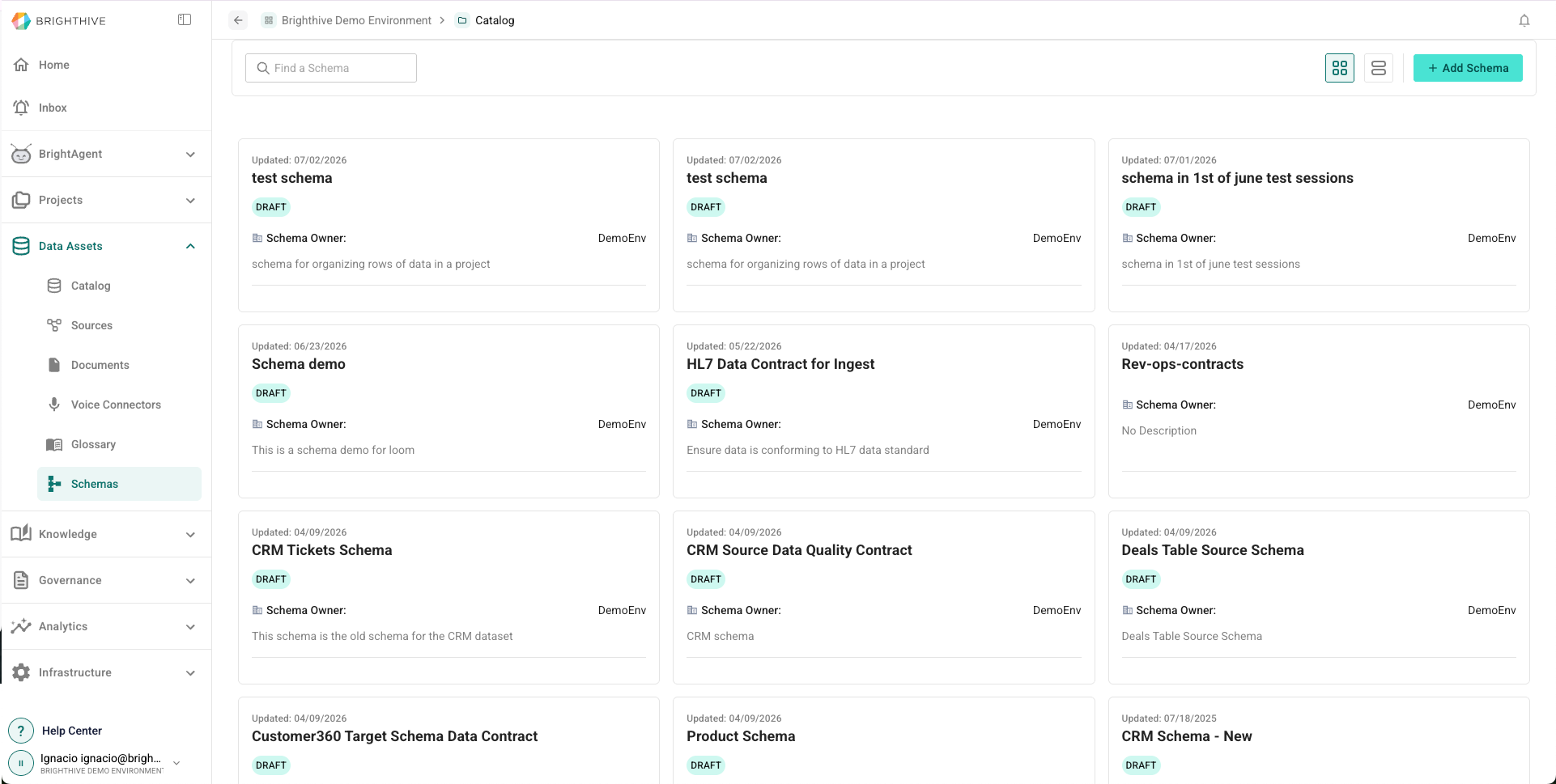Click the Find a Schema search field

pyautogui.click(x=331, y=68)
